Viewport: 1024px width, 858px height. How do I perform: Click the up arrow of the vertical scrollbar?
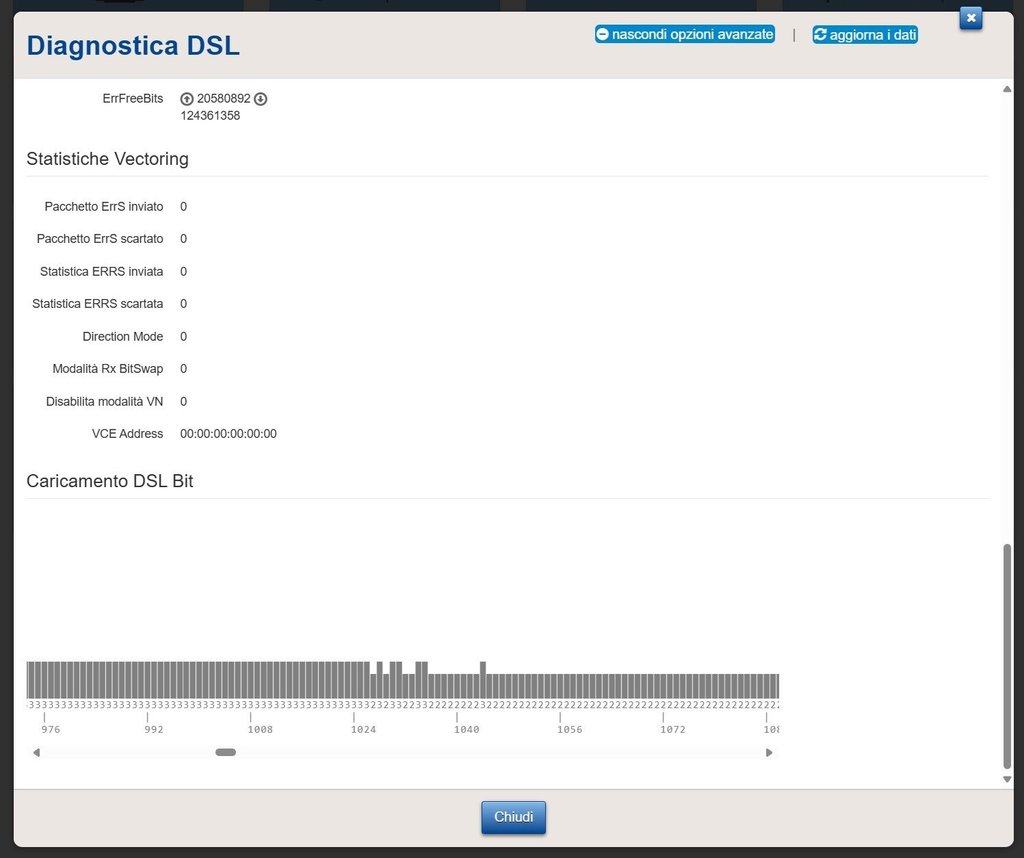tap(1007, 89)
